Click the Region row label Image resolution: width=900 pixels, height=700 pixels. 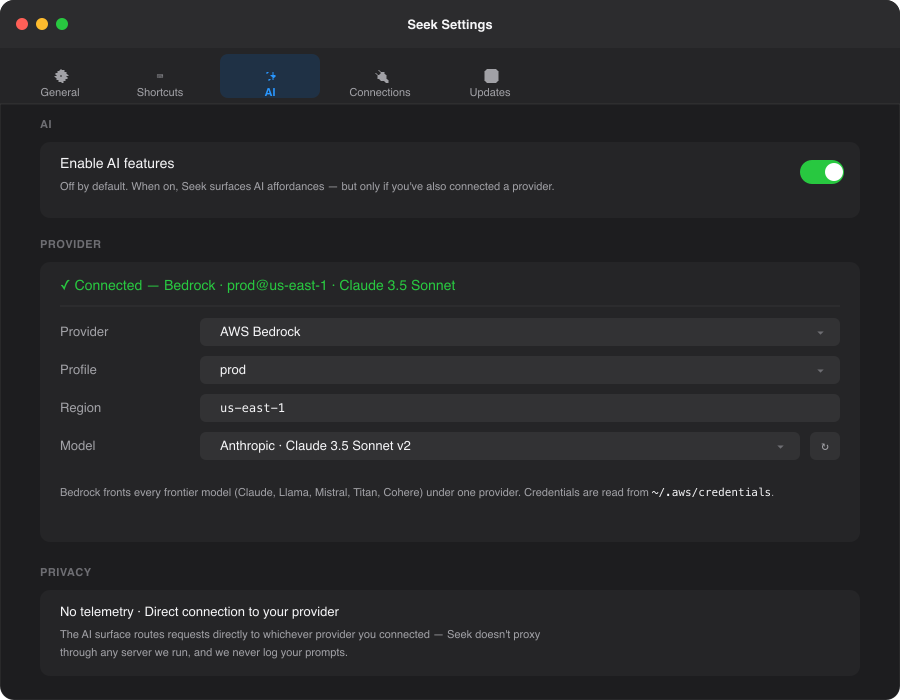[80, 408]
